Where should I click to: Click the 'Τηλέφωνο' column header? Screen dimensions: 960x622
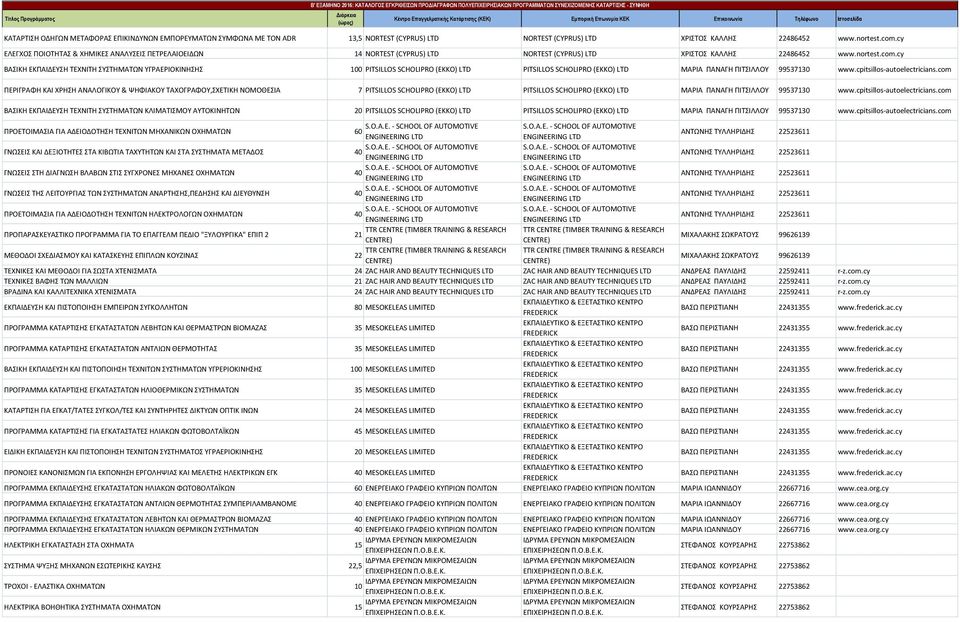(806, 19)
